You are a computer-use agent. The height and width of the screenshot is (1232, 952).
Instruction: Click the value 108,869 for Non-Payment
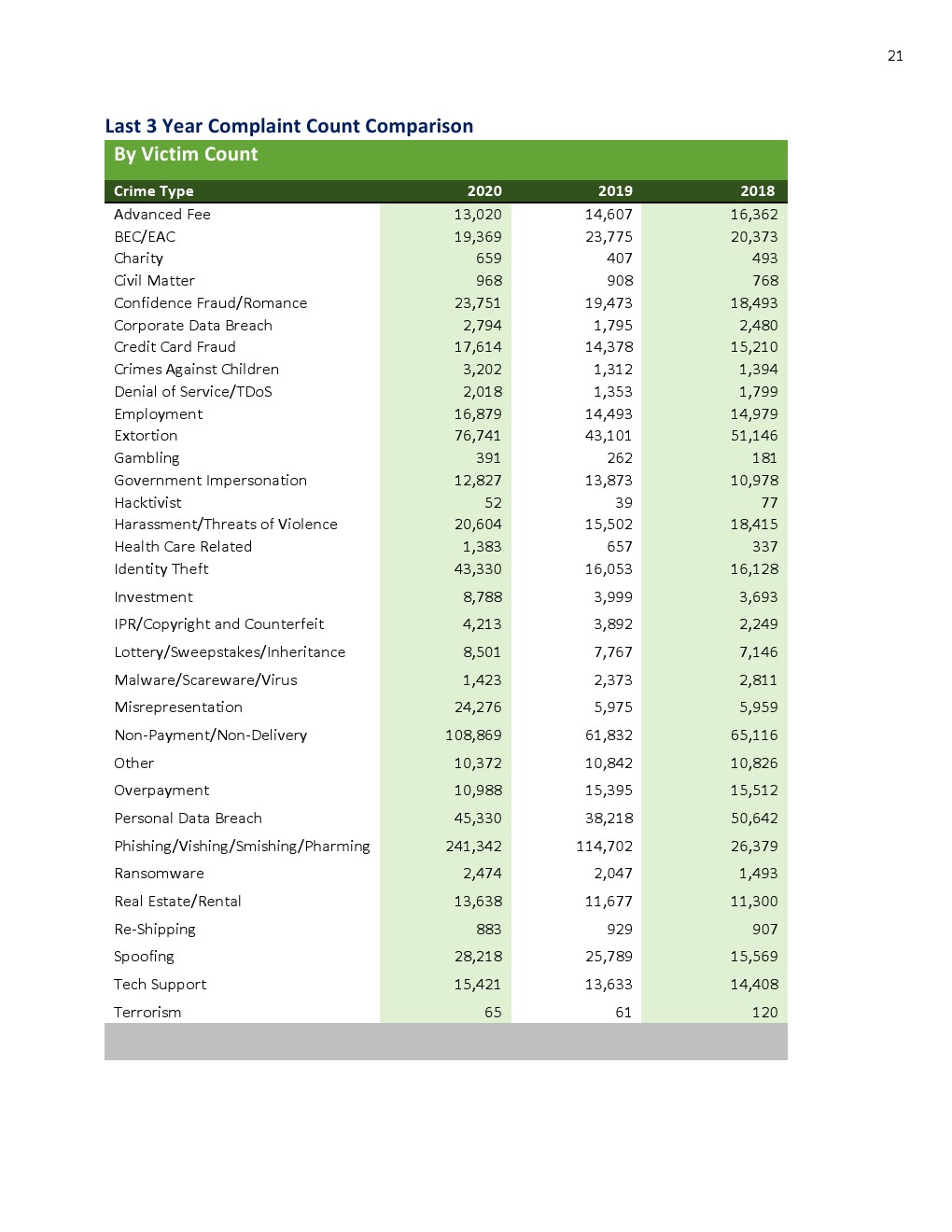[x=473, y=735]
